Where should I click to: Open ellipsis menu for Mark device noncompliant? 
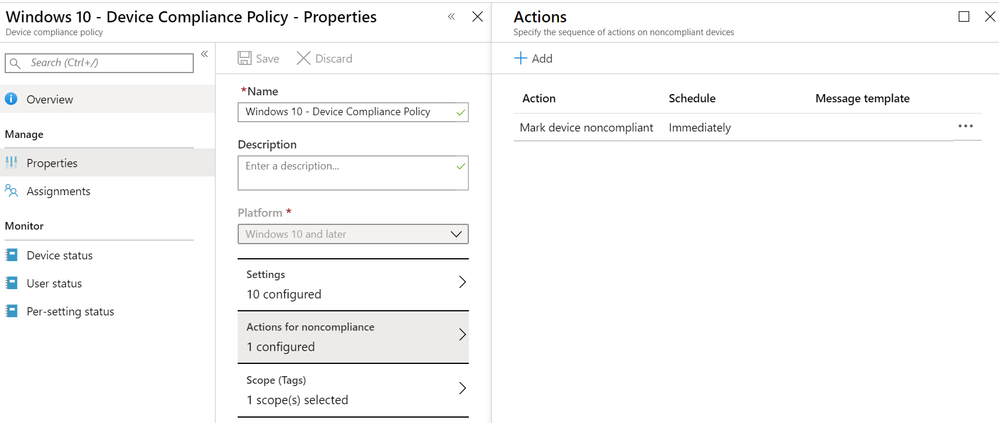(x=965, y=126)
